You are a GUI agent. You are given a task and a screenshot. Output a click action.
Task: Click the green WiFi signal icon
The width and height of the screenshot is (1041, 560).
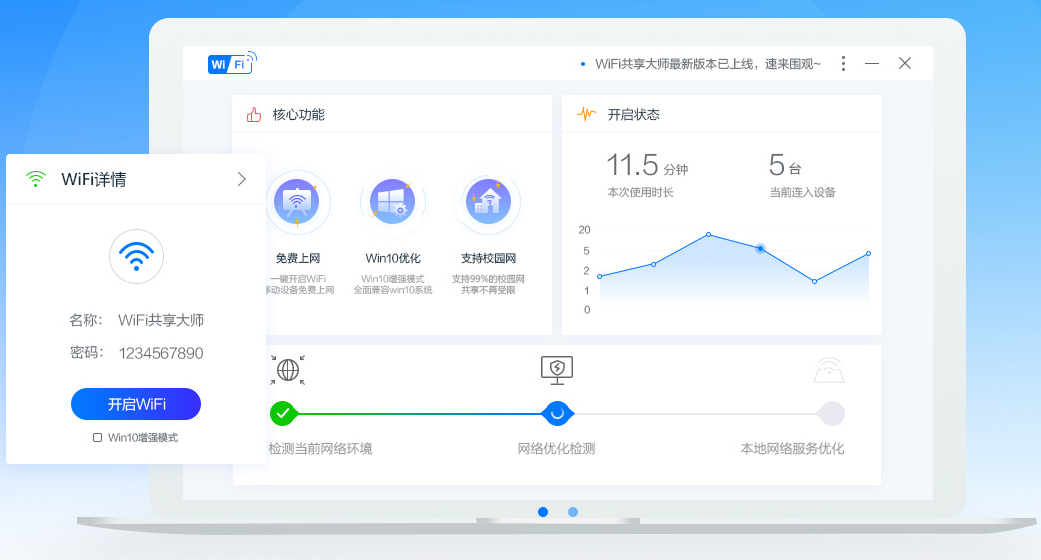click(36, 179)
